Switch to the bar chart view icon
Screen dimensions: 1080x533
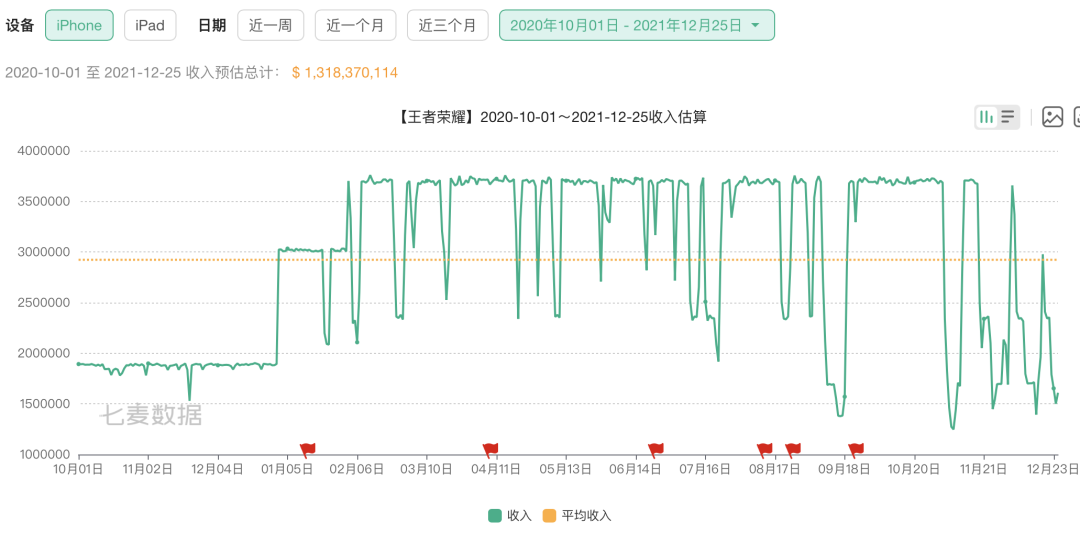pos(986,117)
